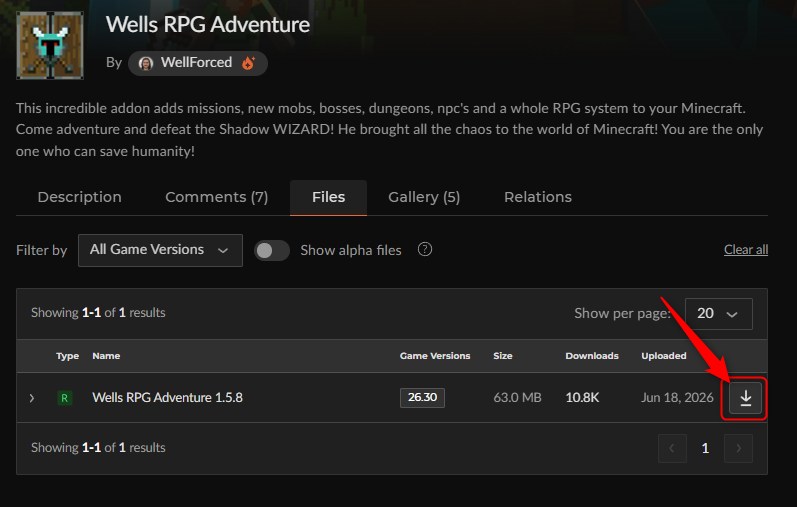Open the Wells RPG Adventure project logo

point(50,45)
